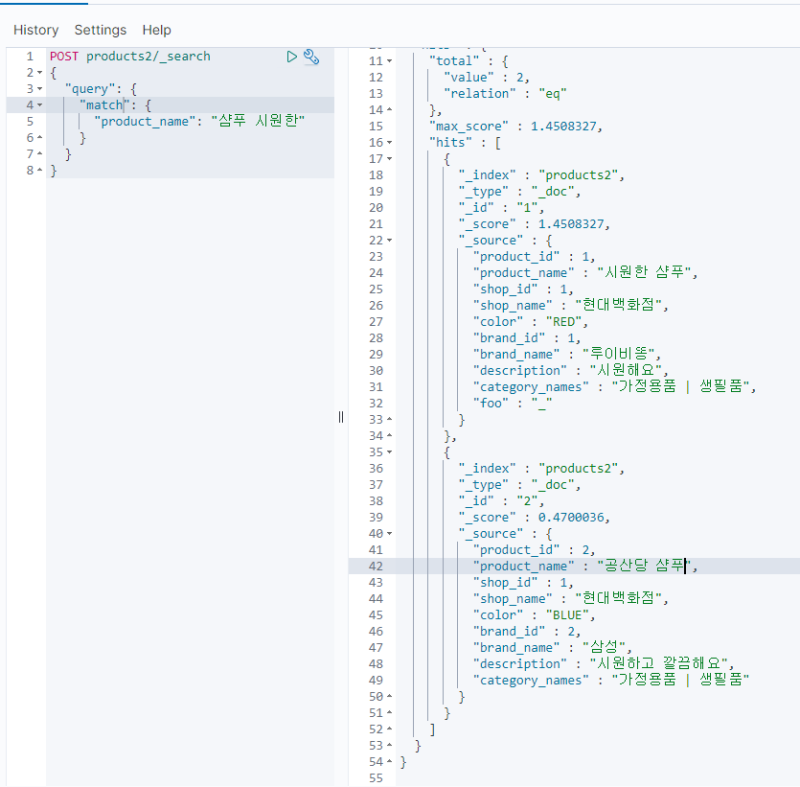Screen dimensions: 800x787
Task: Collapse the "query" block fold arrow
Action: [x=39, y=89]
